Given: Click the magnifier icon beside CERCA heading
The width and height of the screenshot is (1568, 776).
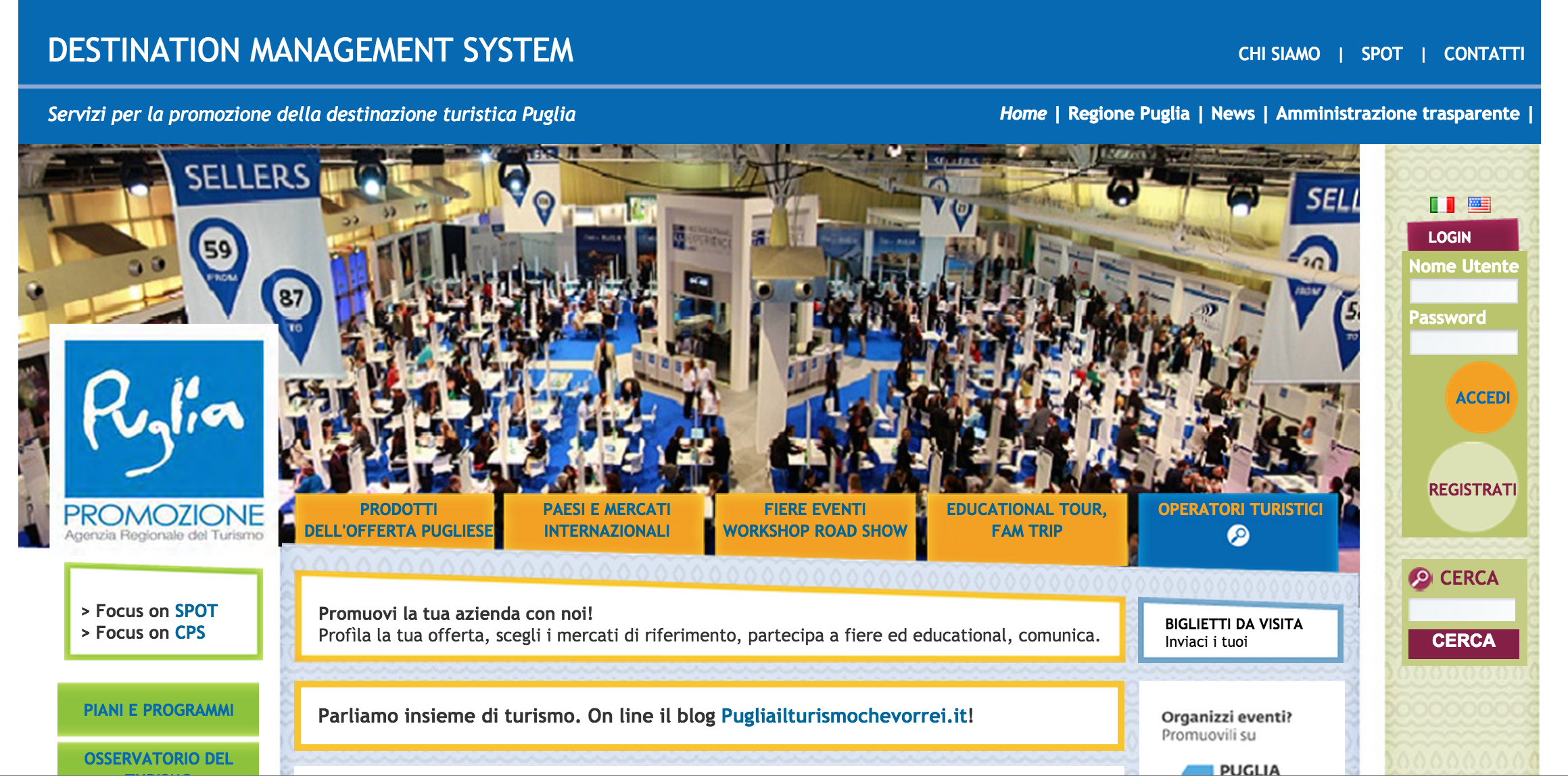Looking at the screenshot, I should (1420, 579).
